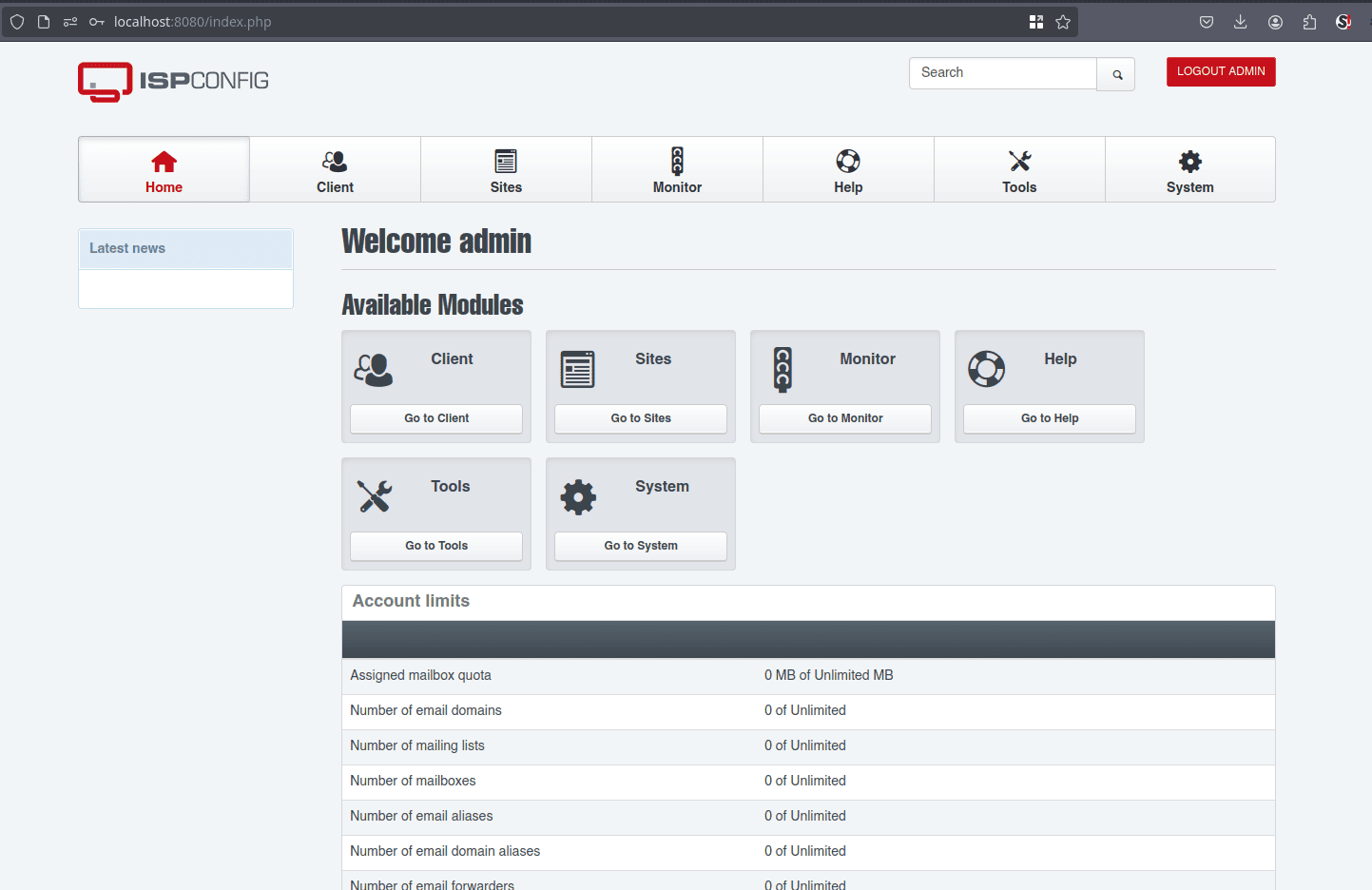The width and height of the screenshot is (1372, 890).
Task: Click the Help module lifebuoy icon
Action: (986, 369)
